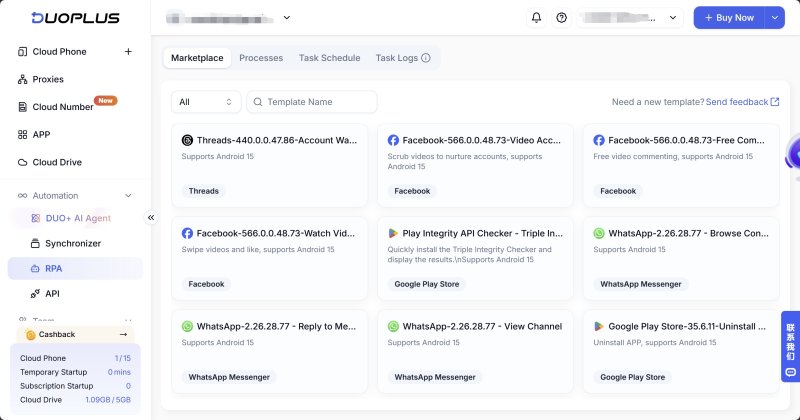Click the help question mark icon
The height and width of the screenshot is (420, 800).
coord(562,17)
